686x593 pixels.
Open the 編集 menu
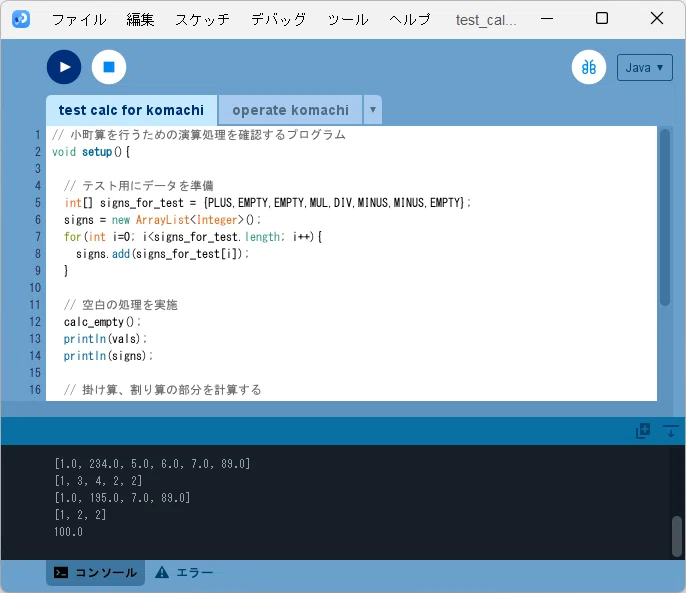point(140,20)
